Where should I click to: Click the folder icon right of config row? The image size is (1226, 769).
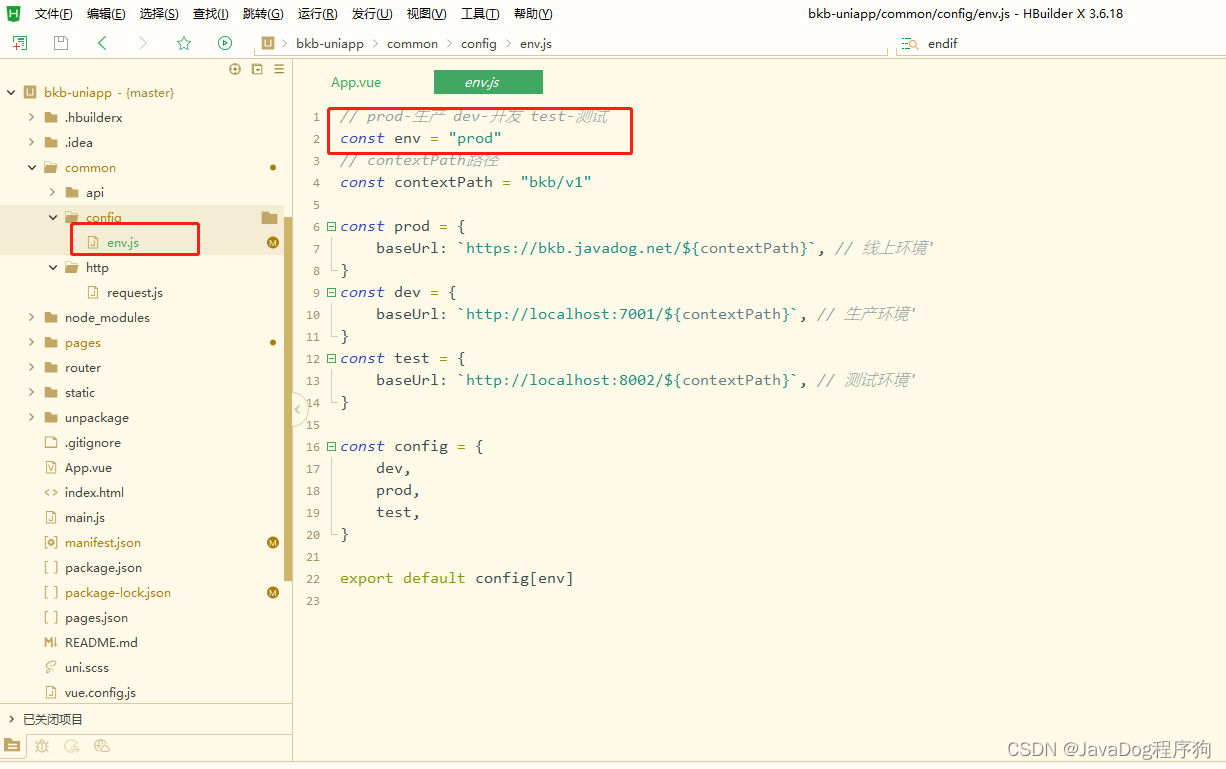[x=269, y=217]
